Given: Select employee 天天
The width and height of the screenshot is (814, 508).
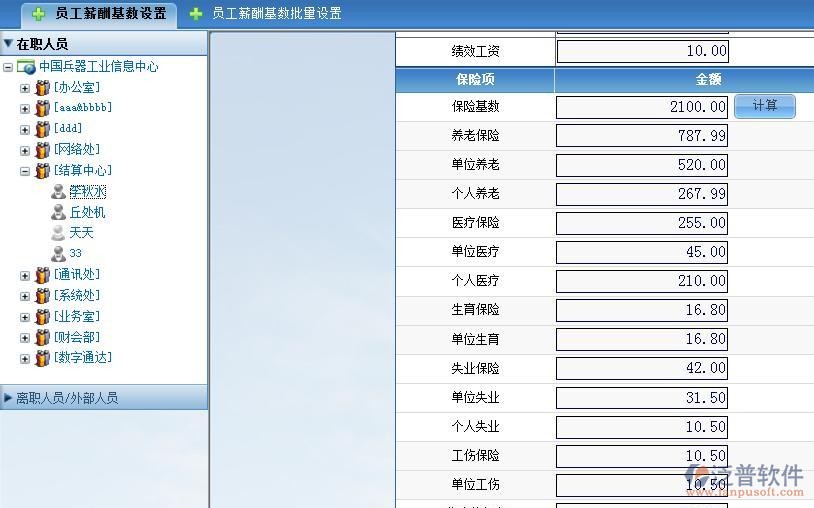Looking at the screenshot, I should [82, 232].
